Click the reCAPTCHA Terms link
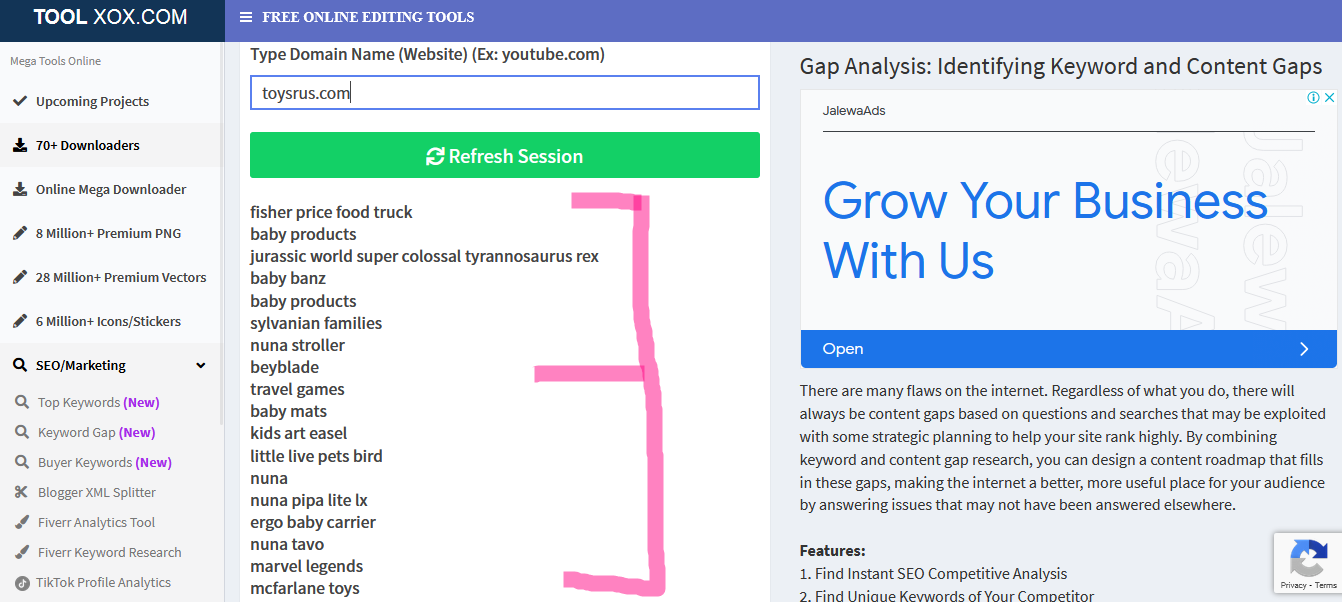Screen dimensions: 1342x602 coord(1325,585)
